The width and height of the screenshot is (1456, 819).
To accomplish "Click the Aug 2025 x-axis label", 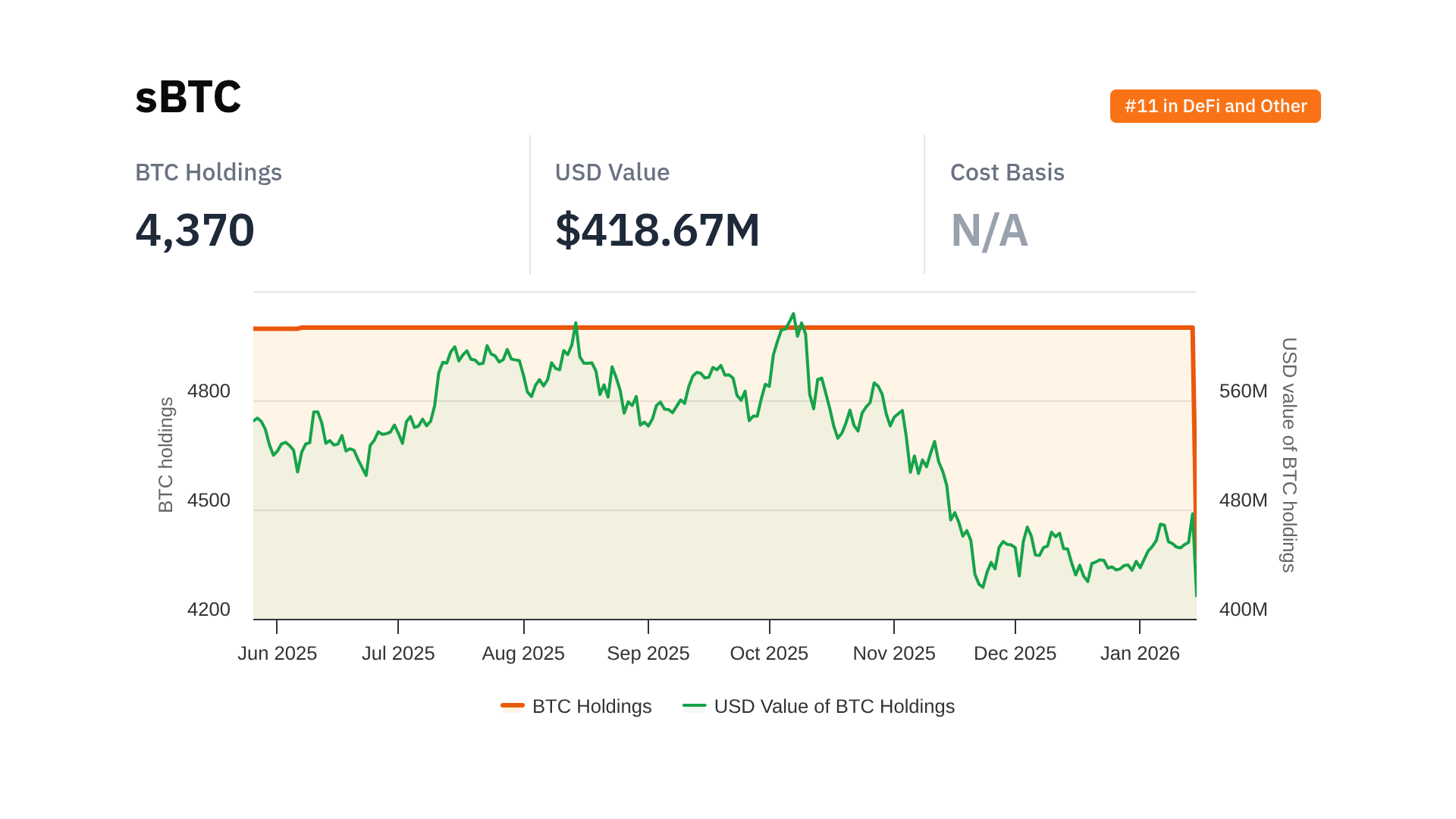I will 523,653.
